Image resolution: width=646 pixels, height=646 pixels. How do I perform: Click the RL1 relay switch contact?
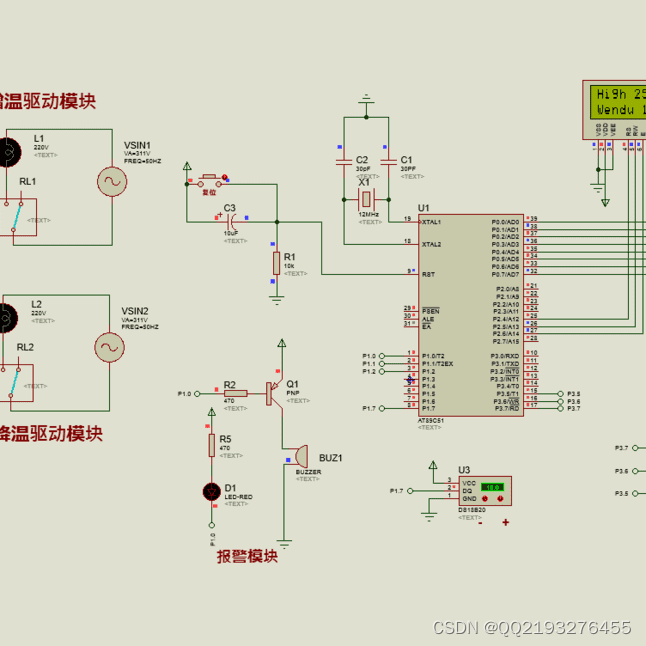pyautogui.click(x=18, y=217)
